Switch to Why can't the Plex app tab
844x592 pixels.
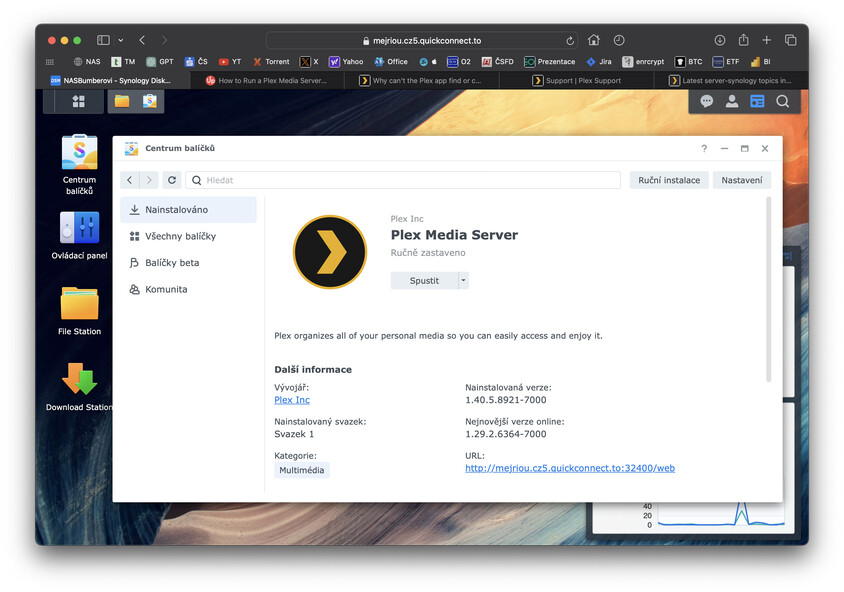(421, 81)
